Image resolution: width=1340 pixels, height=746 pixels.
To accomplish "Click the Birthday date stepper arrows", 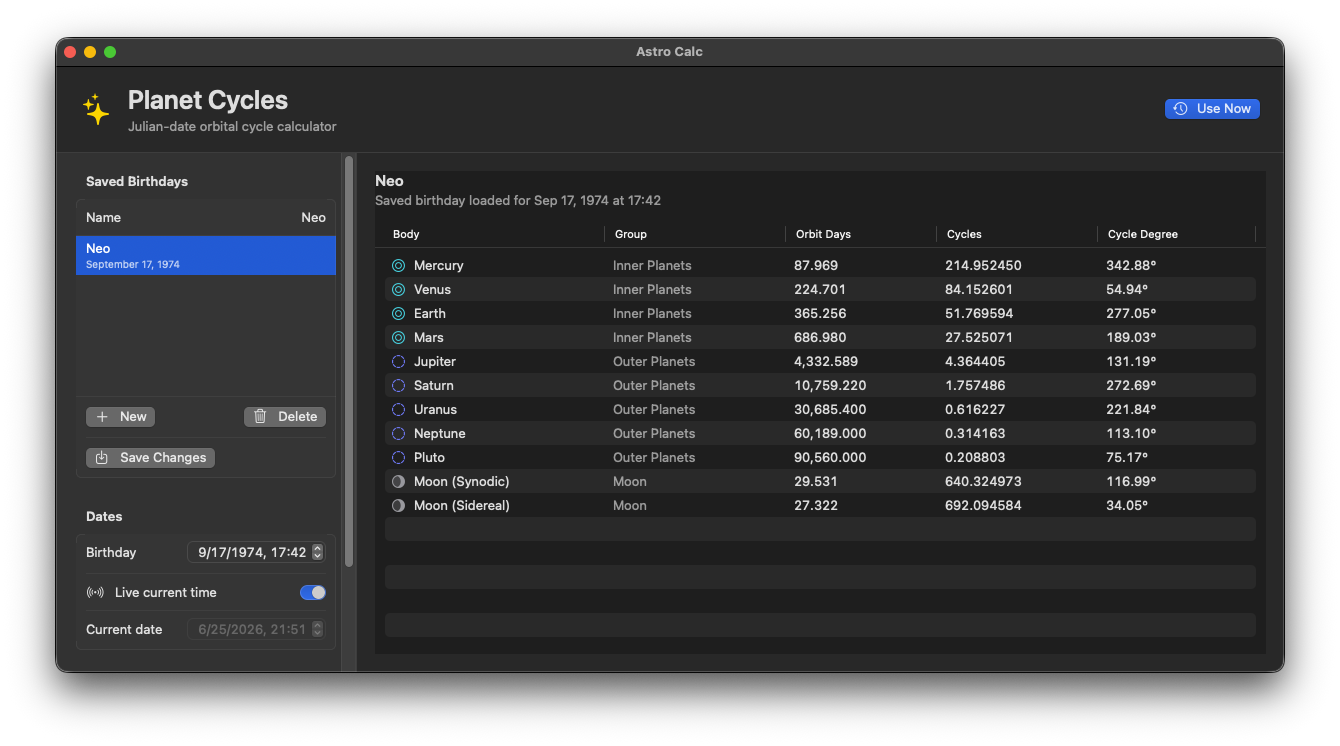I will [x=318, y=552].
